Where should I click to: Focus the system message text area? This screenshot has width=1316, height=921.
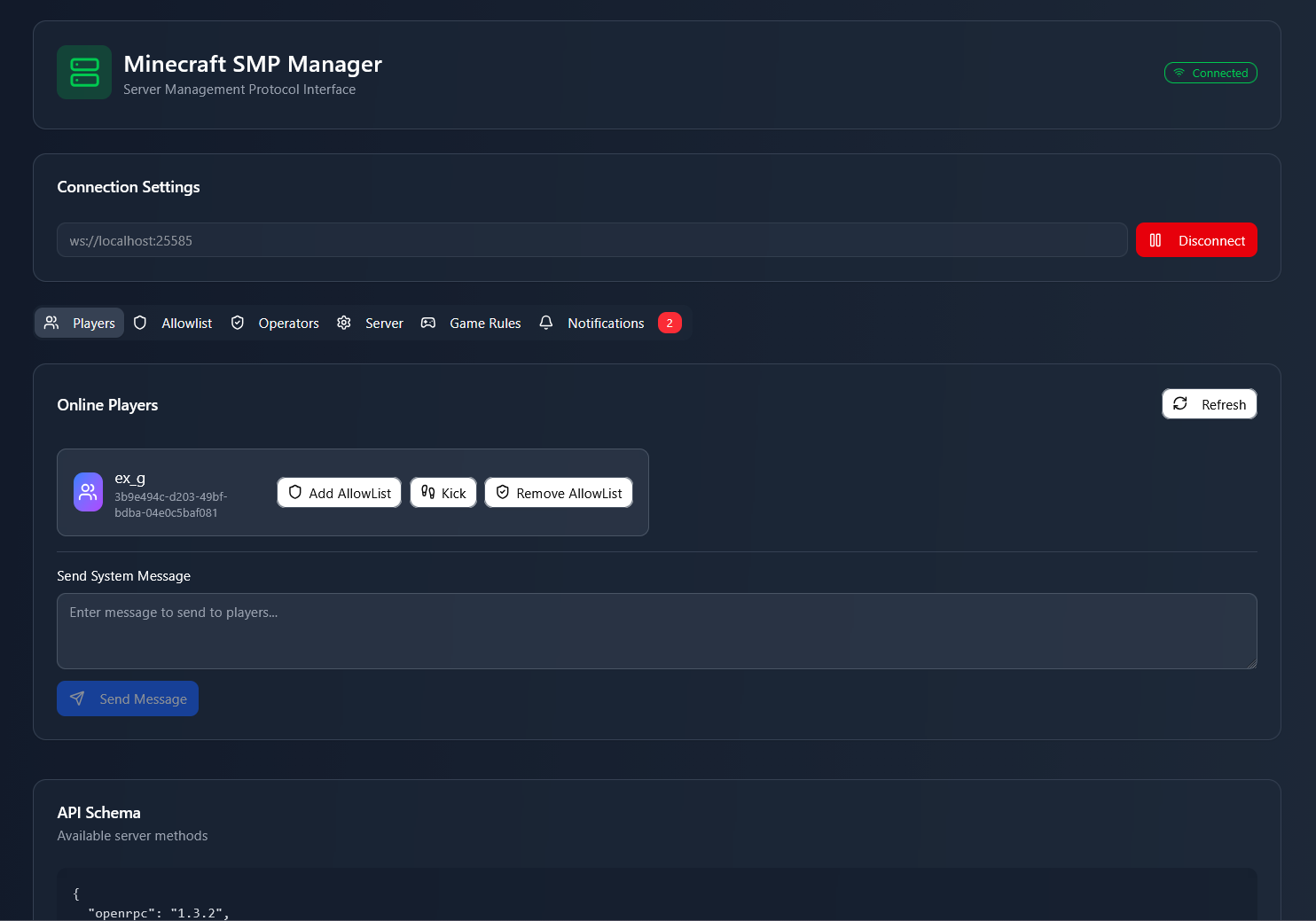click(x=656, y=631)
